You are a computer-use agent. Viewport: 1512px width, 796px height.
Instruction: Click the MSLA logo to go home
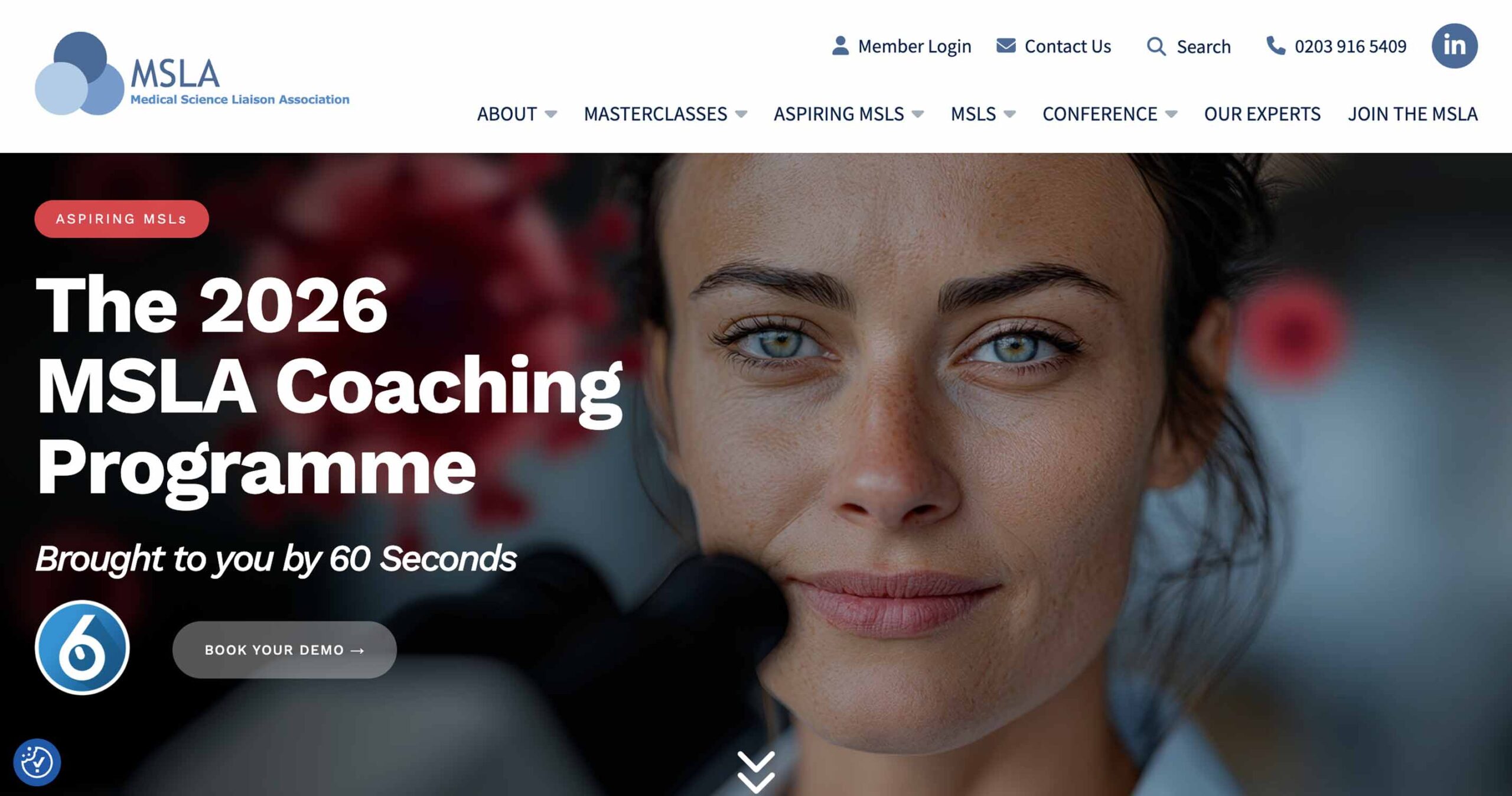tap(192, 74)
